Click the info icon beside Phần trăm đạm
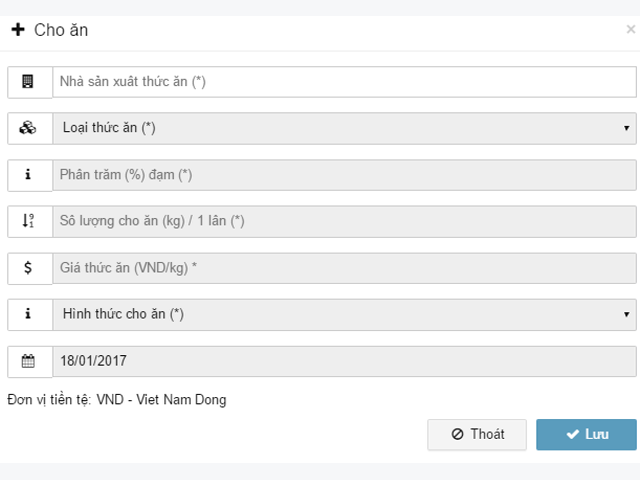 point(28,175)
